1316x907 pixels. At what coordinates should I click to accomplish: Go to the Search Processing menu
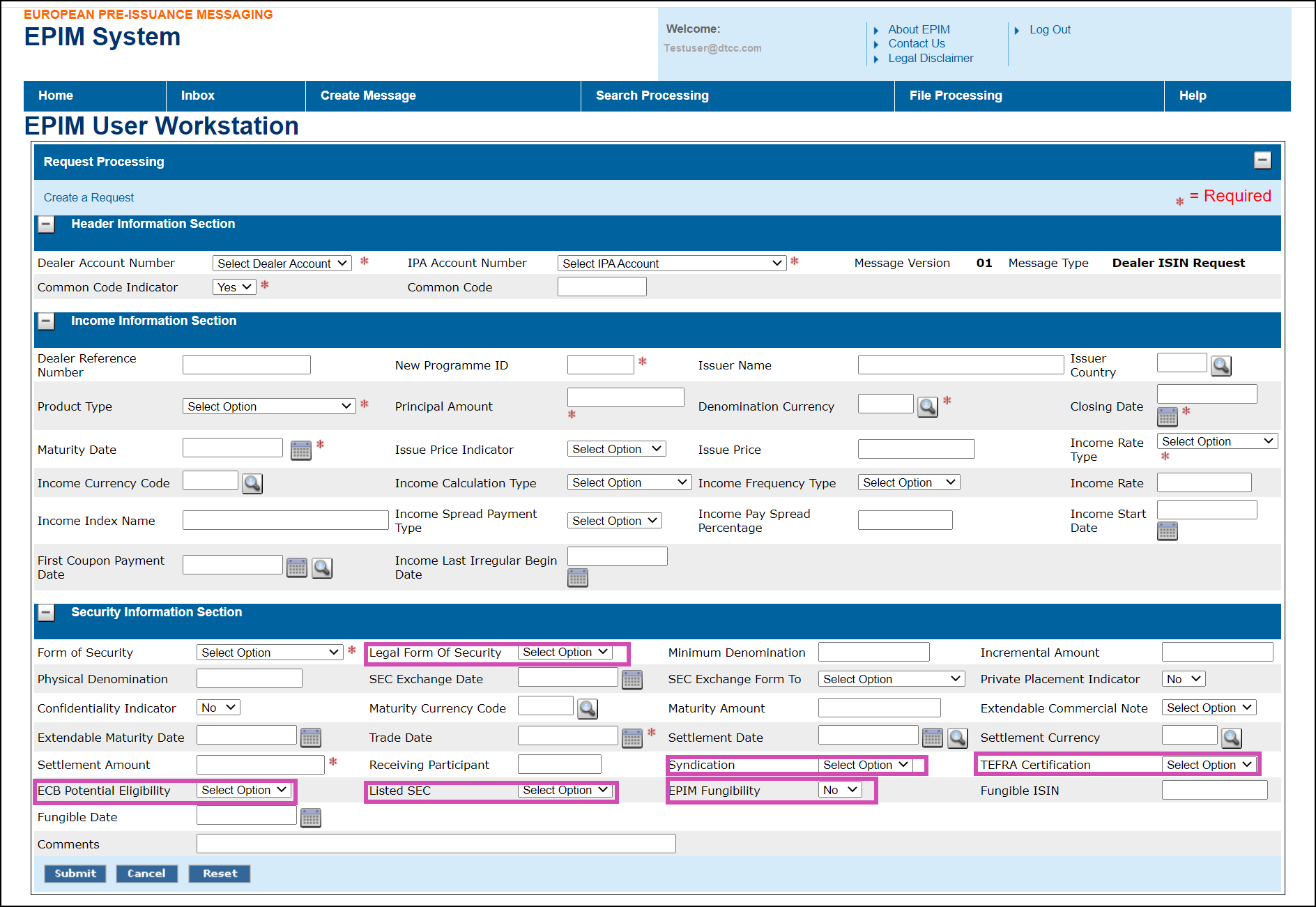tap(652, 96)
